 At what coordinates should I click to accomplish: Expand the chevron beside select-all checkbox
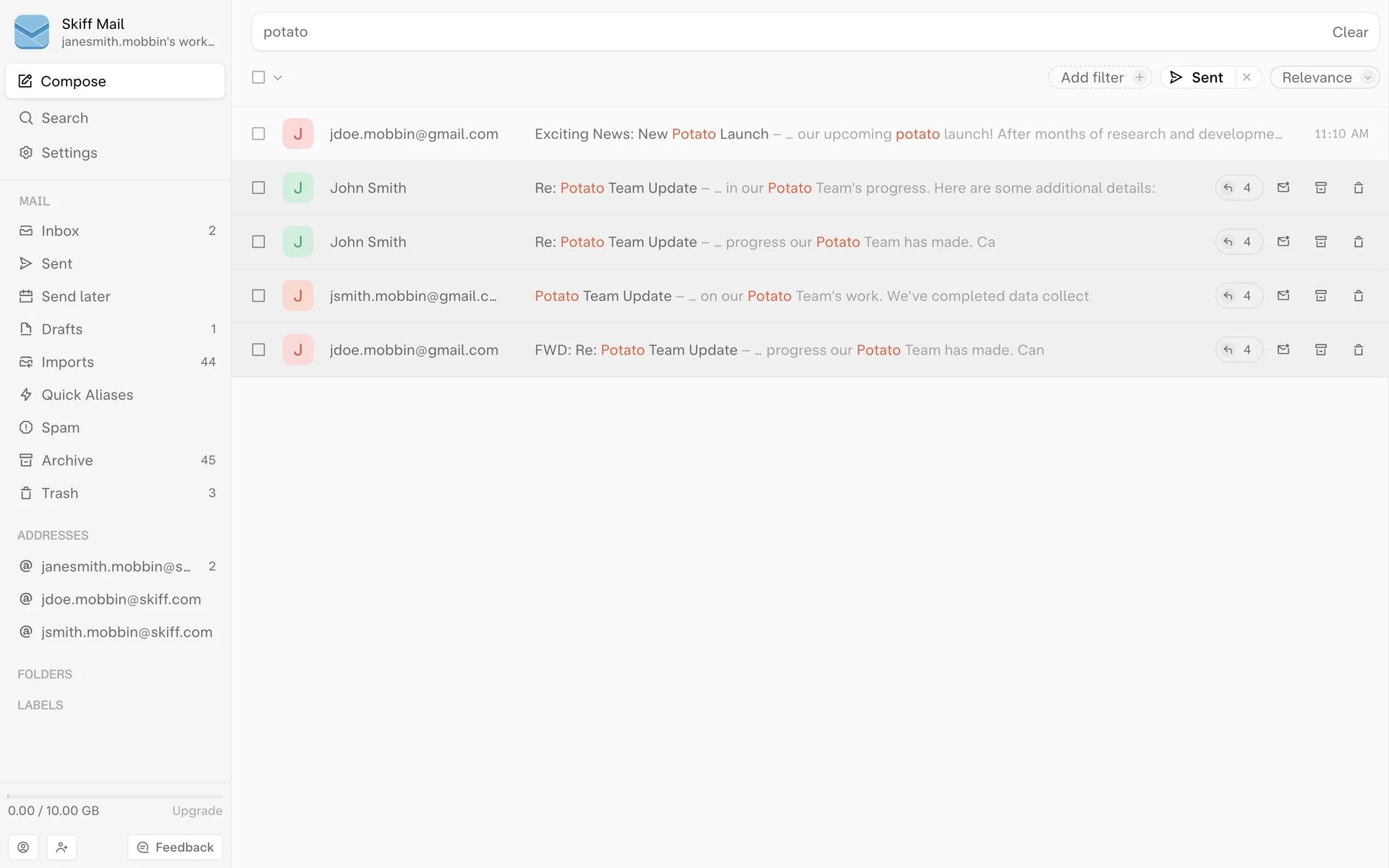278,77
